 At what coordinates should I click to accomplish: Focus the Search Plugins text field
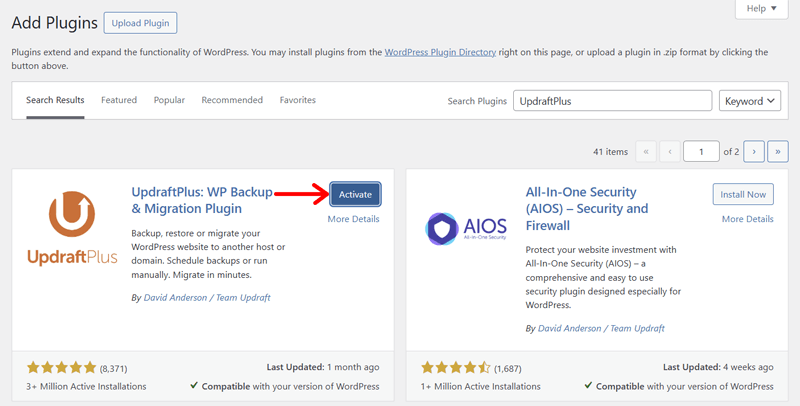[x=612, y=101]
